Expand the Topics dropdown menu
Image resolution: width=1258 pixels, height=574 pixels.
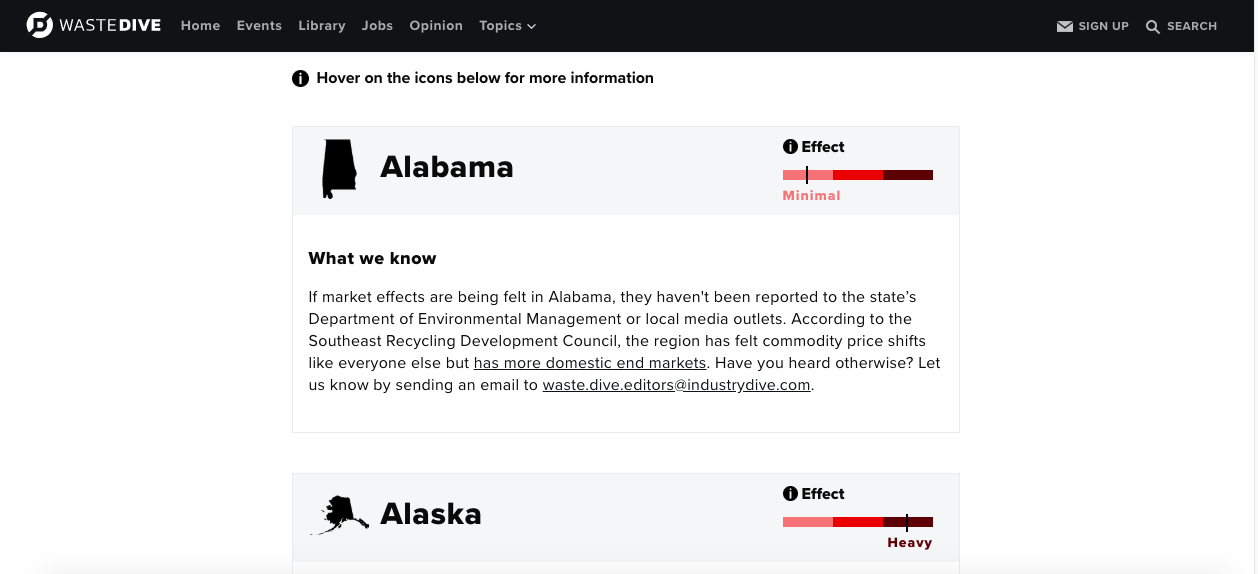(507, 26)
